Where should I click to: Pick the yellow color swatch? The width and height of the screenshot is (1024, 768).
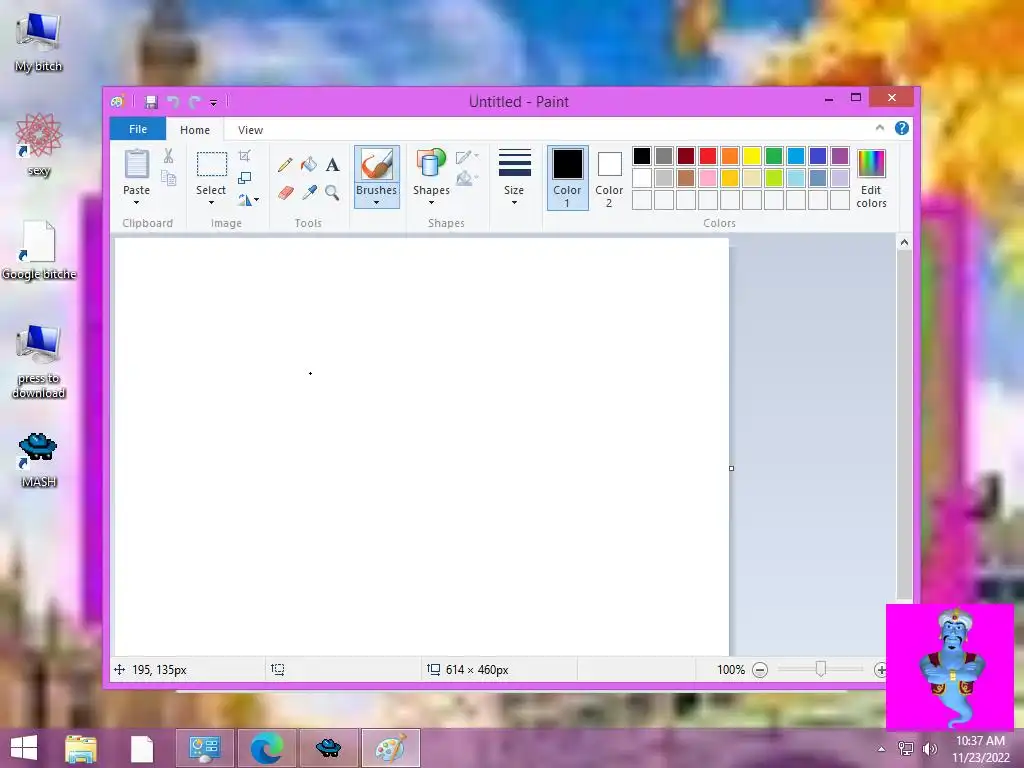coord(752,156)
